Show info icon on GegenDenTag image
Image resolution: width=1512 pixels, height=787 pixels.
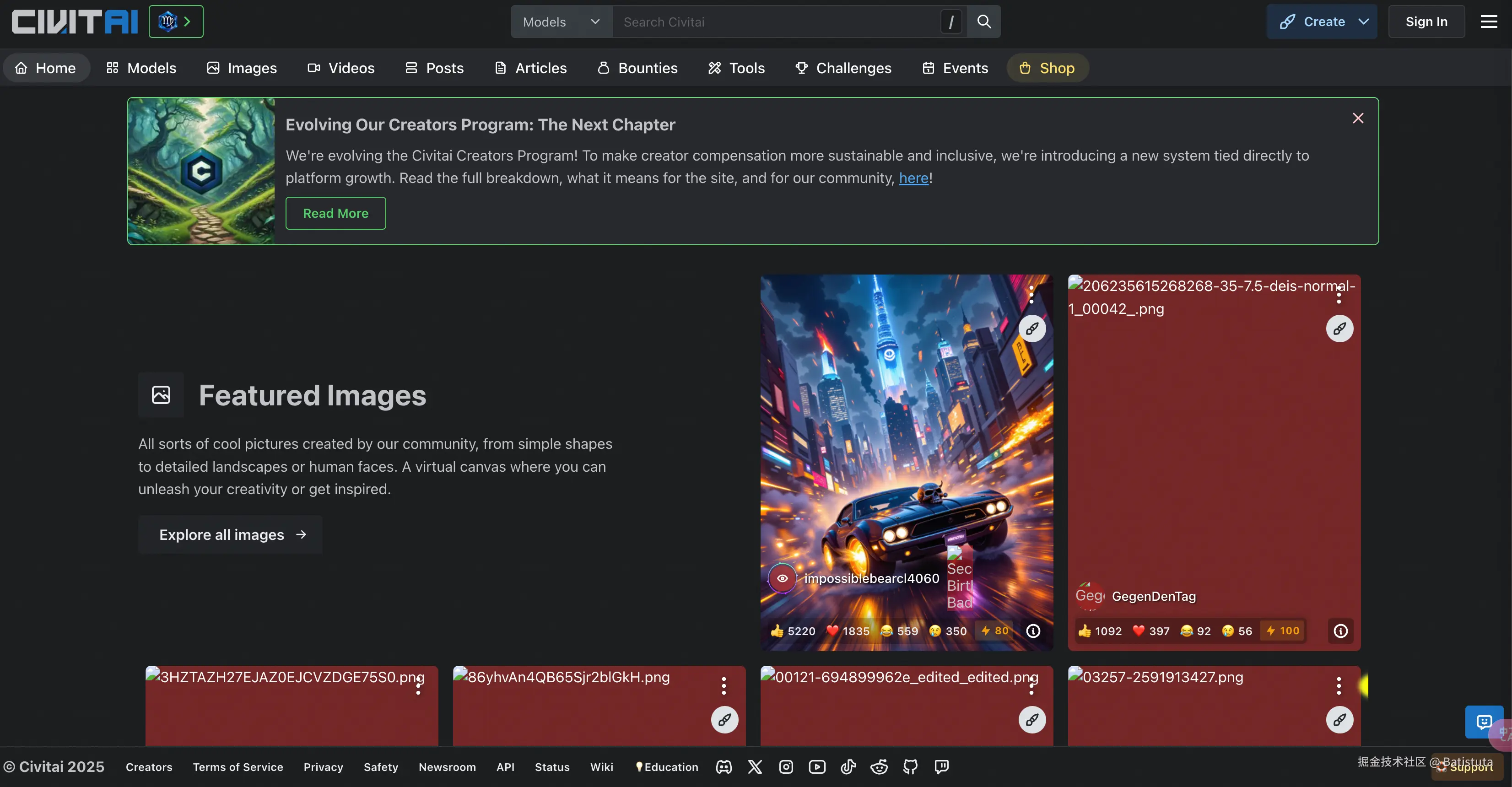point(1340,631)
